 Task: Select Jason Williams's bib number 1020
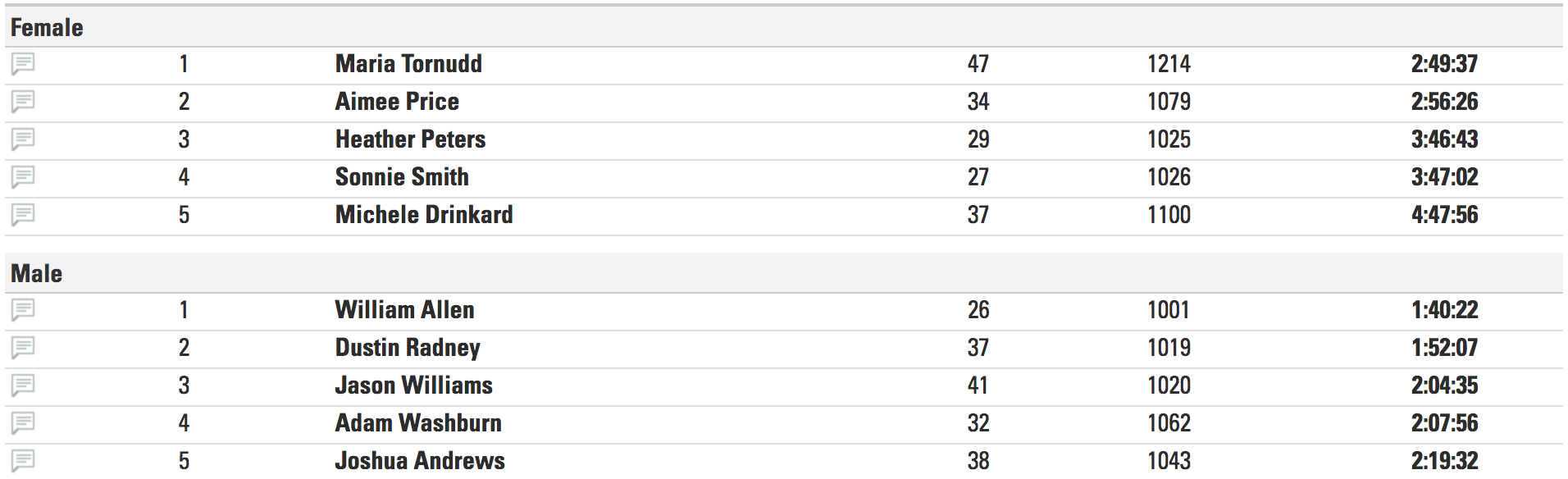coord(1169,385)
